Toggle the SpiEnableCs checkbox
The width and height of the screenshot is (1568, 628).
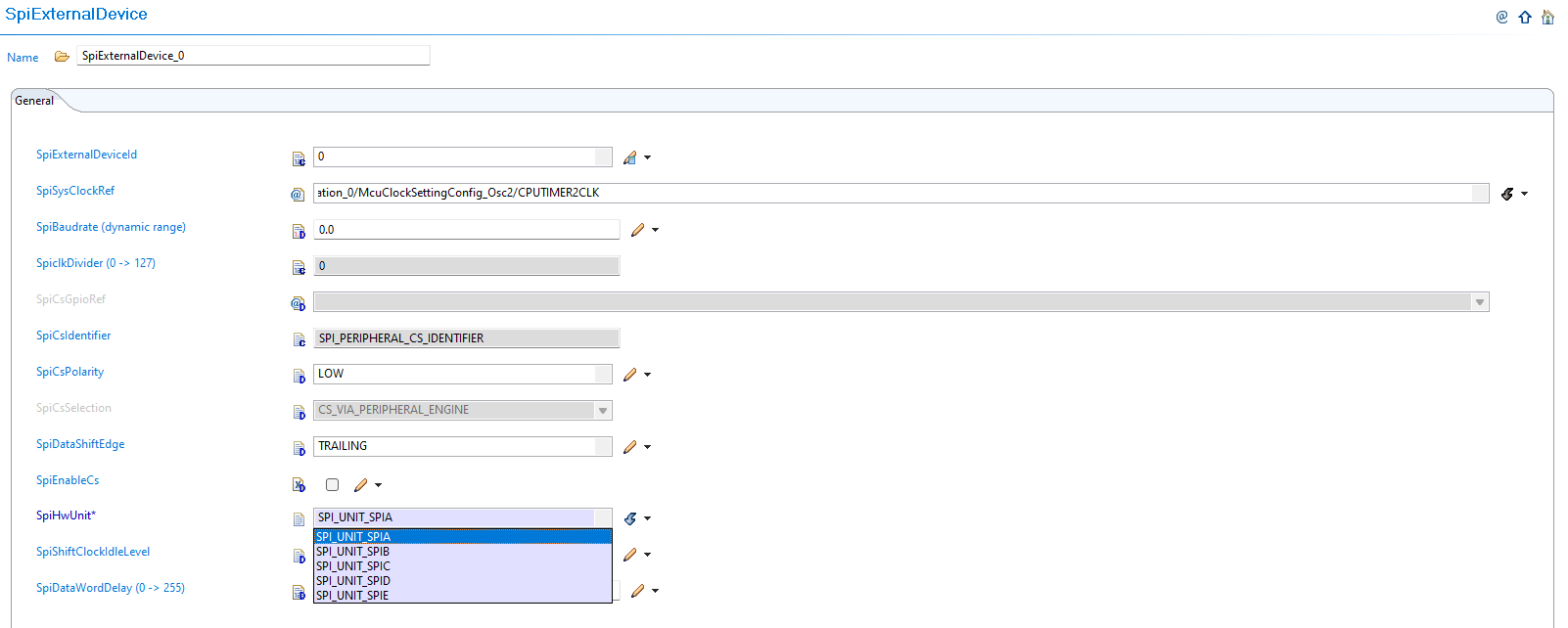coord(333,485)
